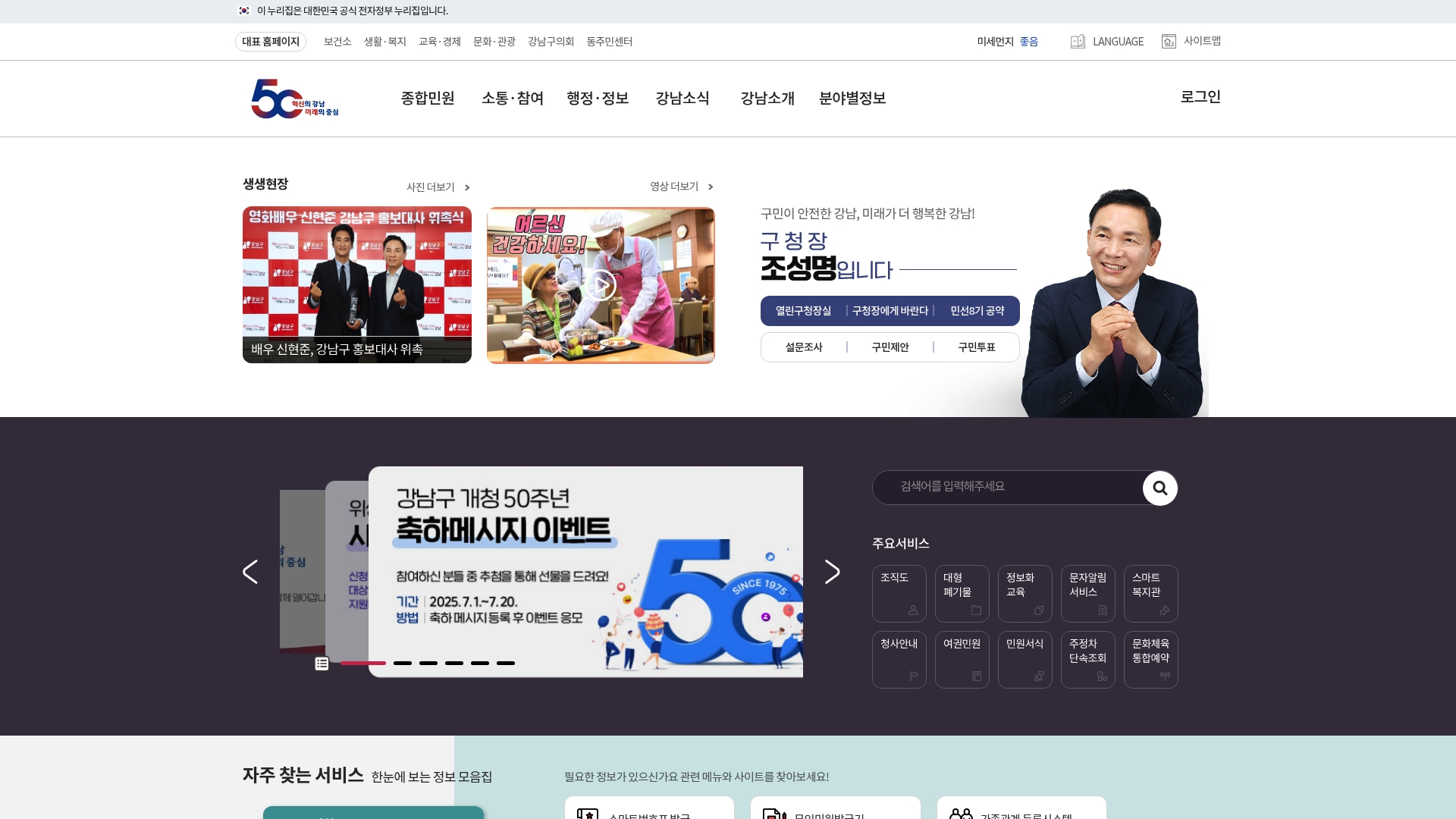Image resolution: width=1456 pixels, height=819 pixels.
Task: Open 강남소식 main menu
Action: pyautogui.click(x=682, y=98)
